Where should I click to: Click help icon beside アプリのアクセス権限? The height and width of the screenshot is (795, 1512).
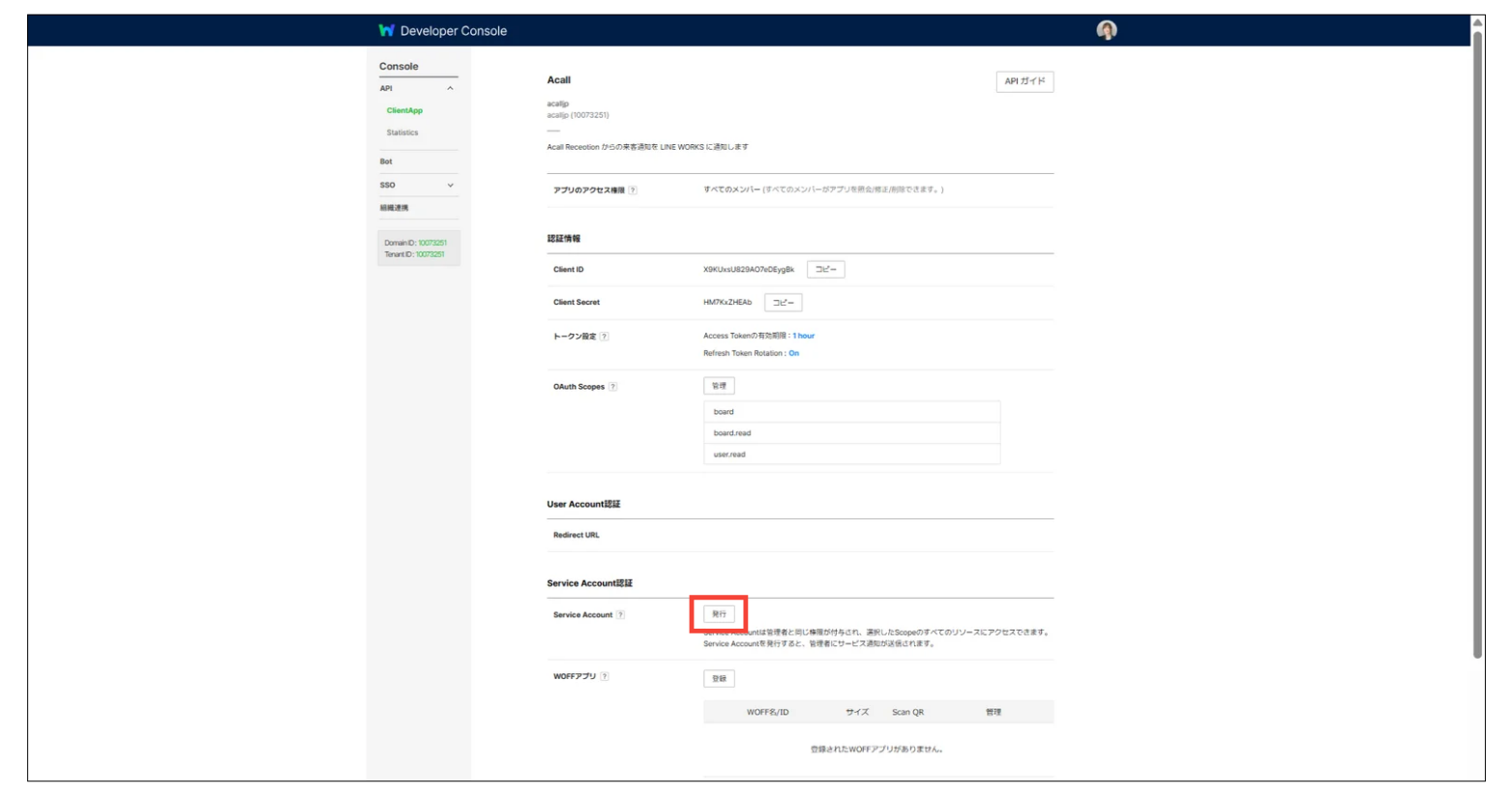[x=633, y=191]
